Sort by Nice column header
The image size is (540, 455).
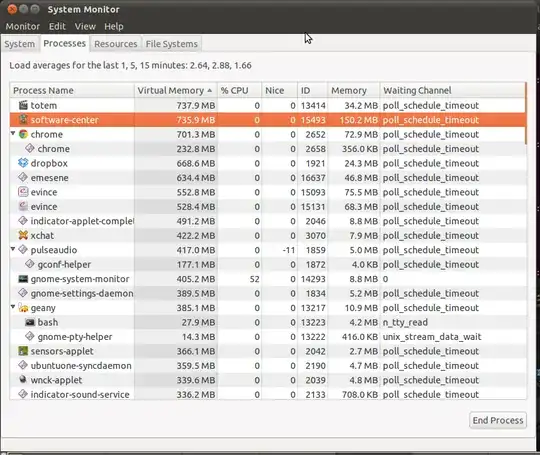tap(279, 90)
